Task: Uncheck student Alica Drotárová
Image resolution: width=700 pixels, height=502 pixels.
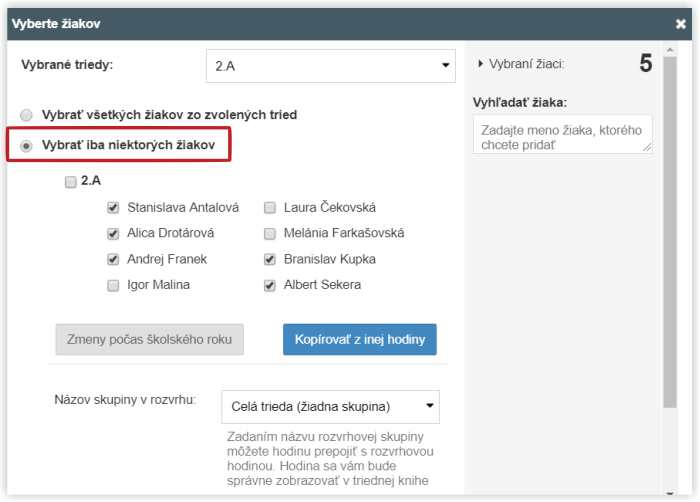Action: (114, 234)
